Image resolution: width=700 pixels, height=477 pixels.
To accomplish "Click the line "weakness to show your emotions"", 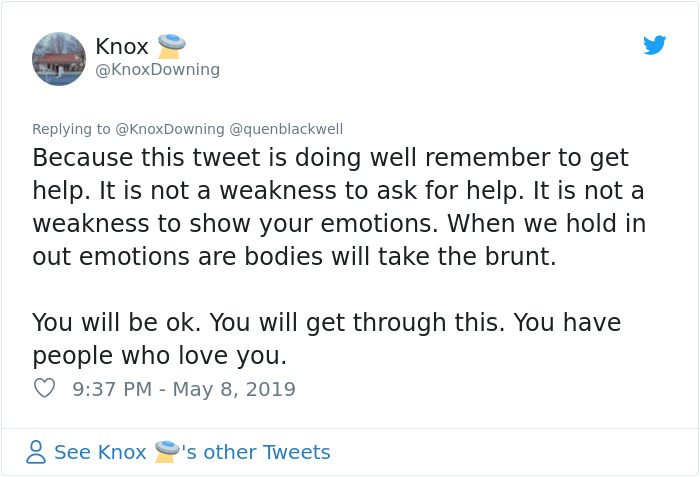I will (339, 223).
